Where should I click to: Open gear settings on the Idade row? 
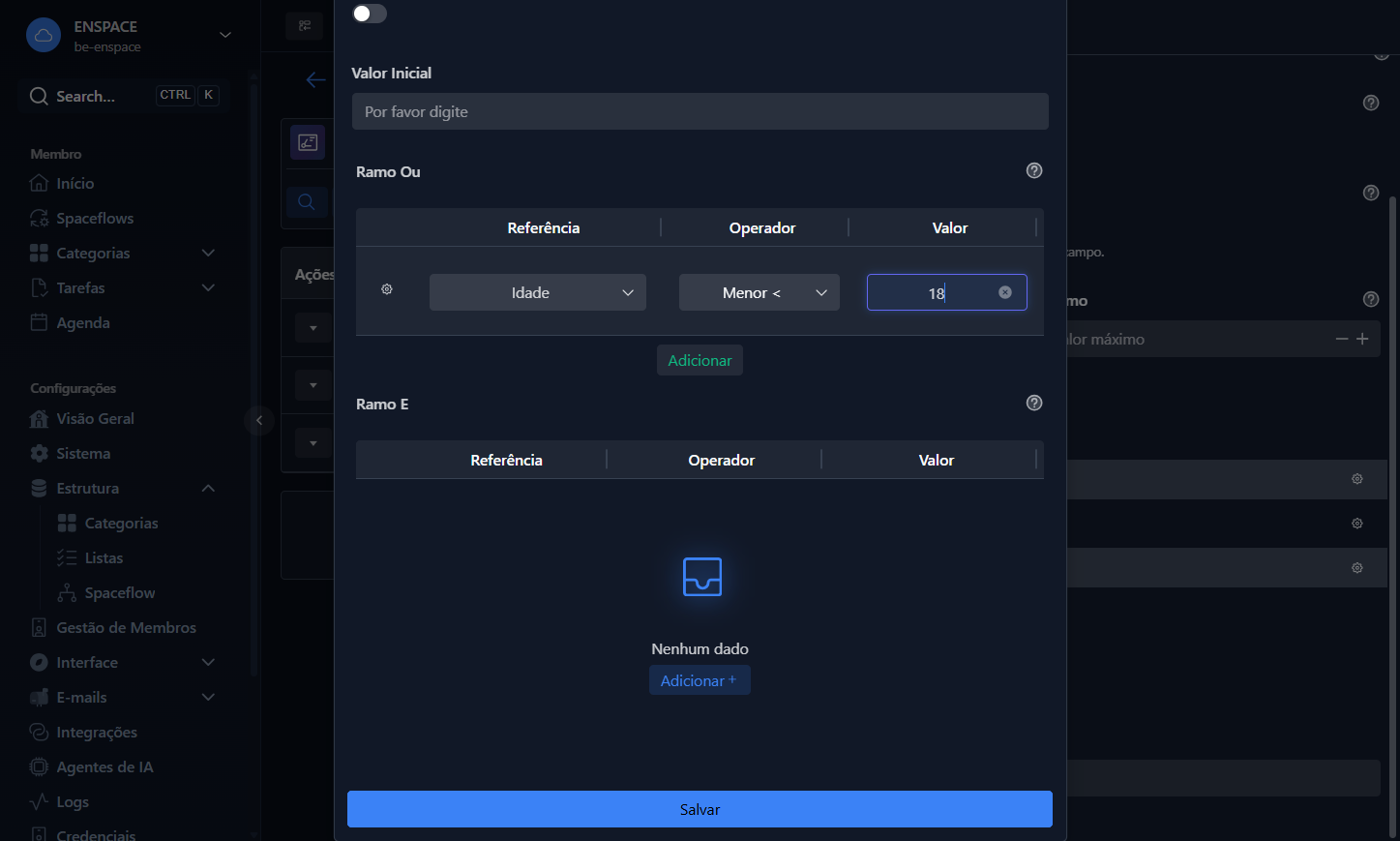coord(387,289)
